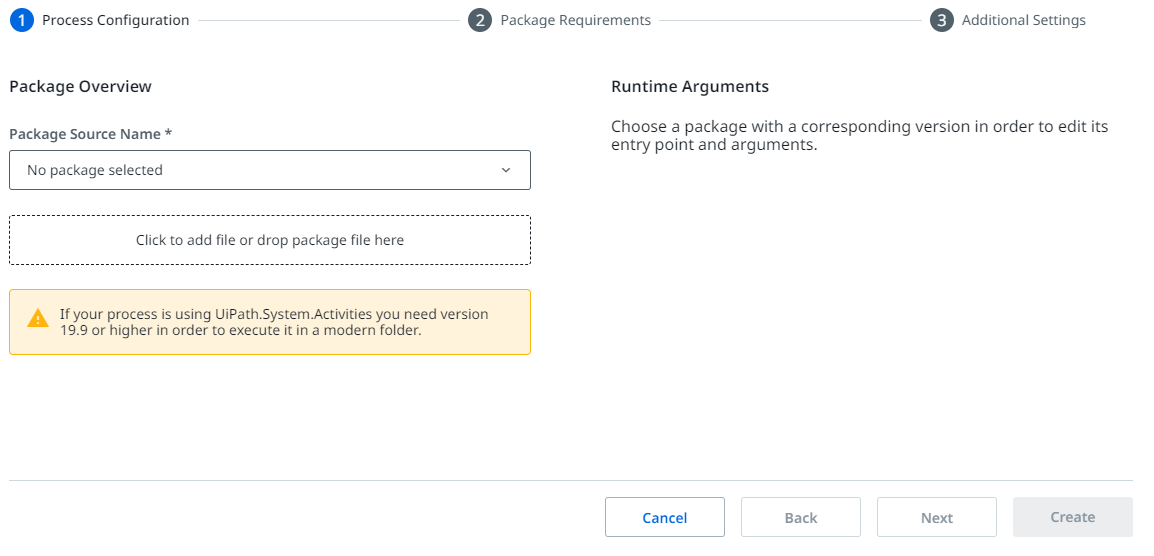This screenshot has height=556, width=1154.
Task: Cancel the process creation
Action: point(665,518)
